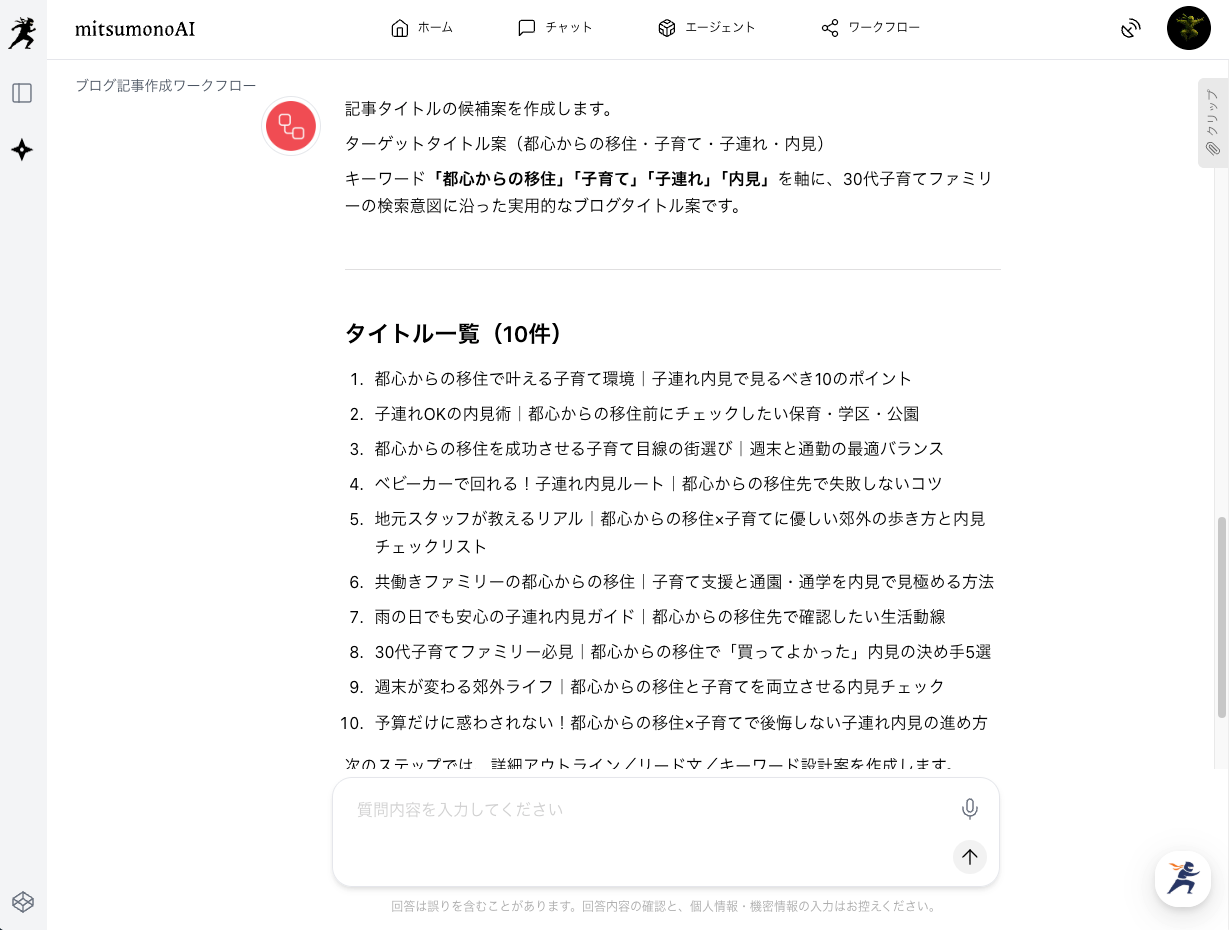Click the workflow share-nodes icon in navbar
The image size is (1229, 930).
(830, 28)
